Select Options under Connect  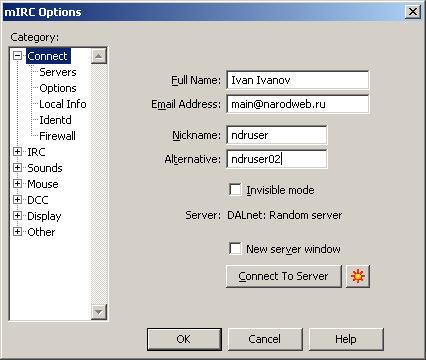click(x=58, y=88)
